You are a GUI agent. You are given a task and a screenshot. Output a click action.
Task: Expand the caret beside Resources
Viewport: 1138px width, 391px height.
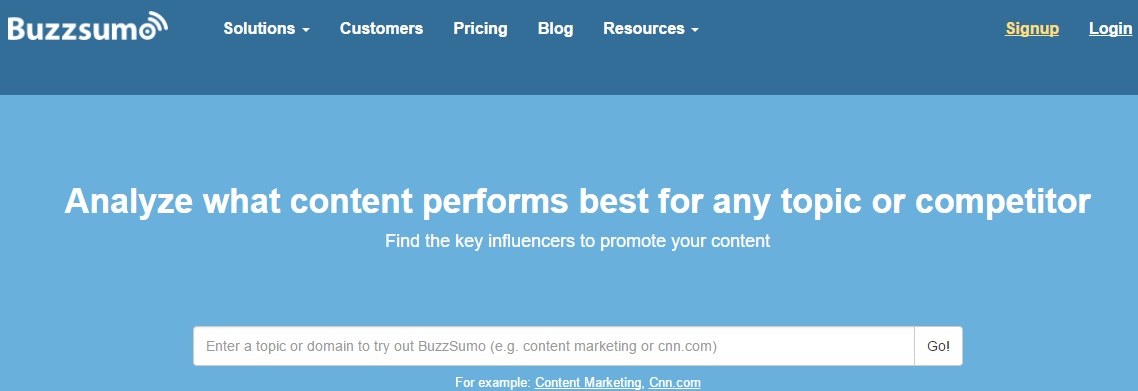695,30
